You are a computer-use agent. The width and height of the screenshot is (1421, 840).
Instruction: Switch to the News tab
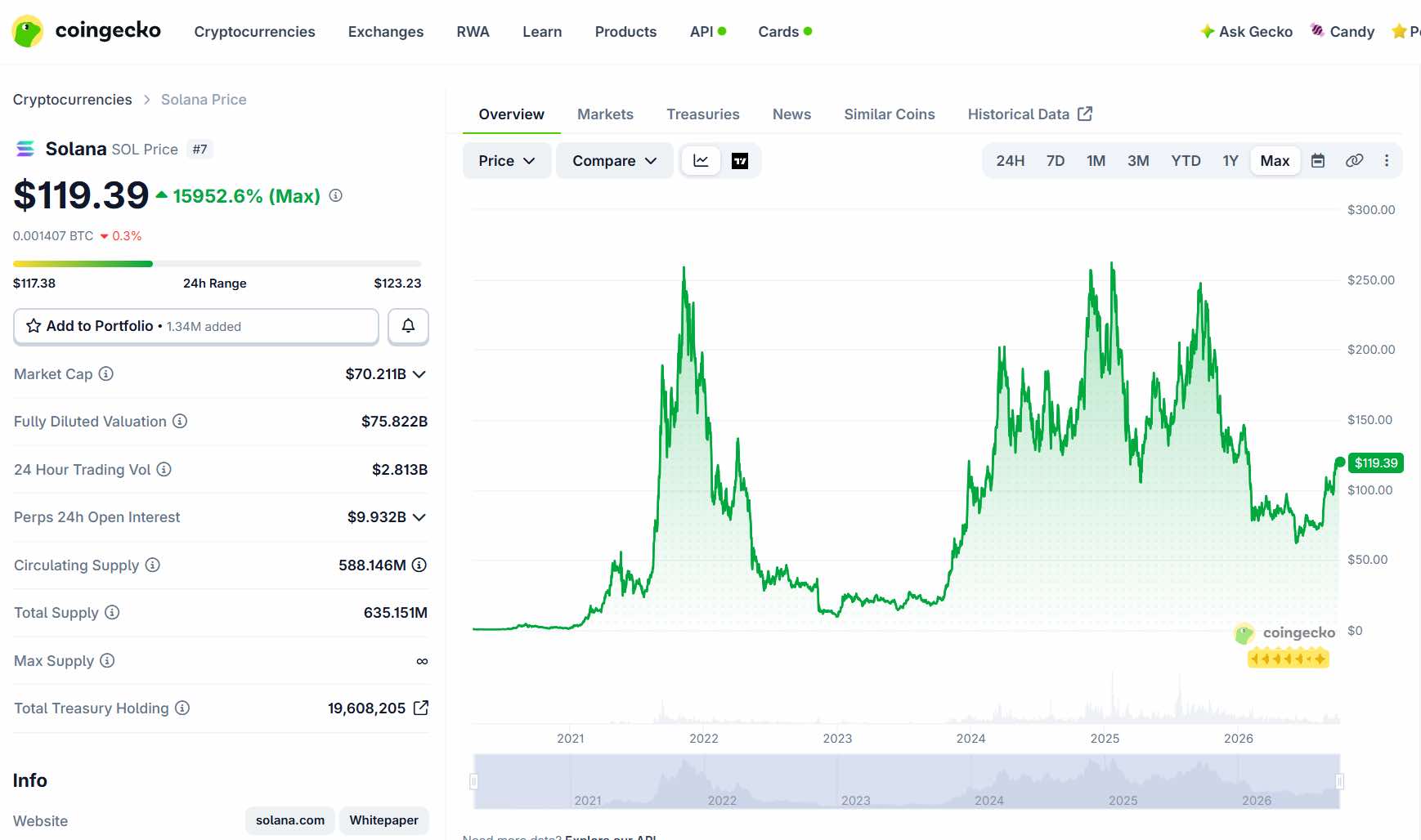coord(791,114)
